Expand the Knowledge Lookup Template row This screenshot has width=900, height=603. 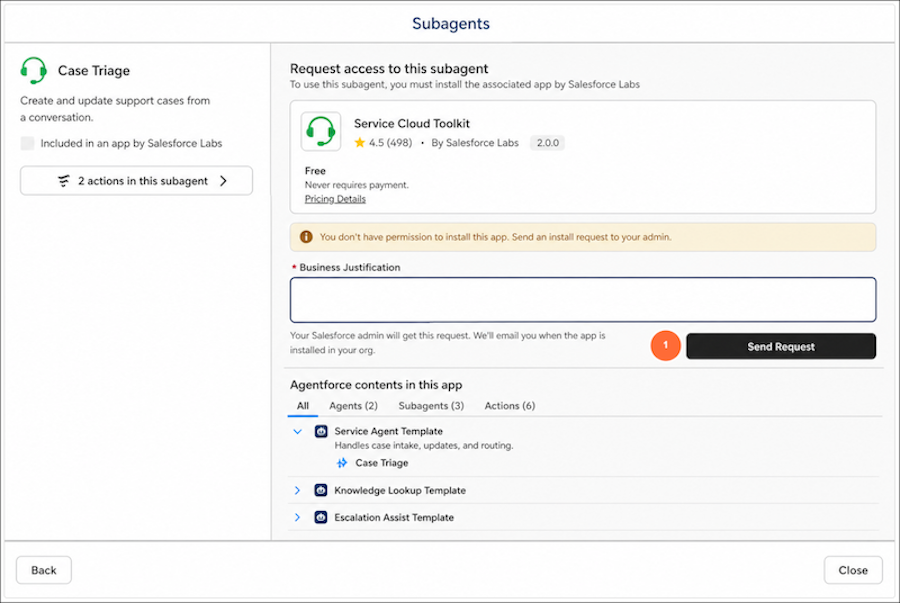[x=297, y=490]
